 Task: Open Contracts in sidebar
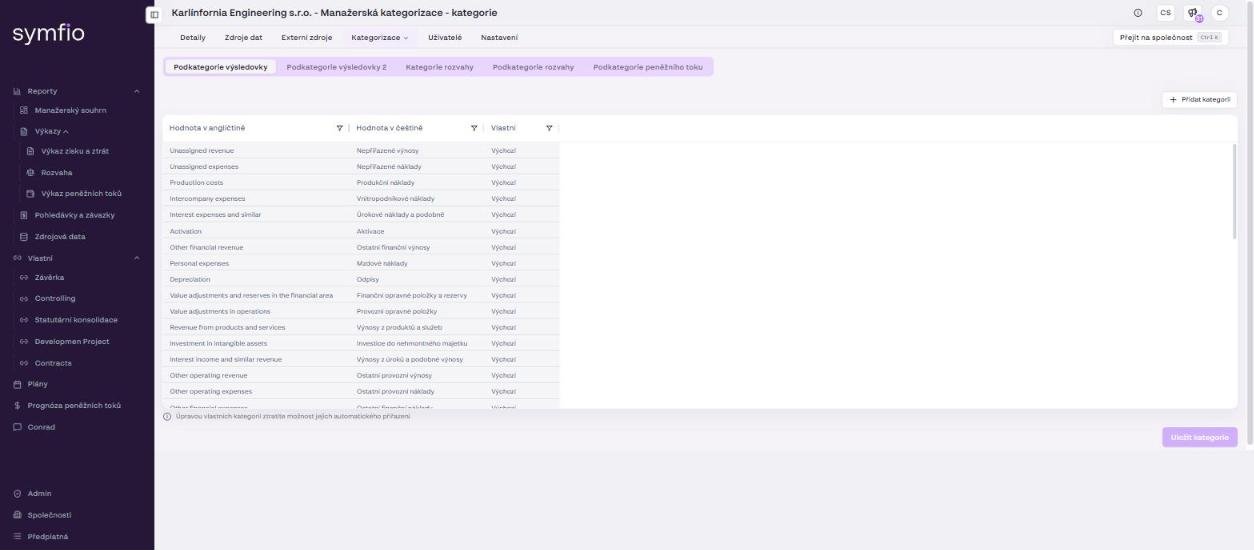53,363
